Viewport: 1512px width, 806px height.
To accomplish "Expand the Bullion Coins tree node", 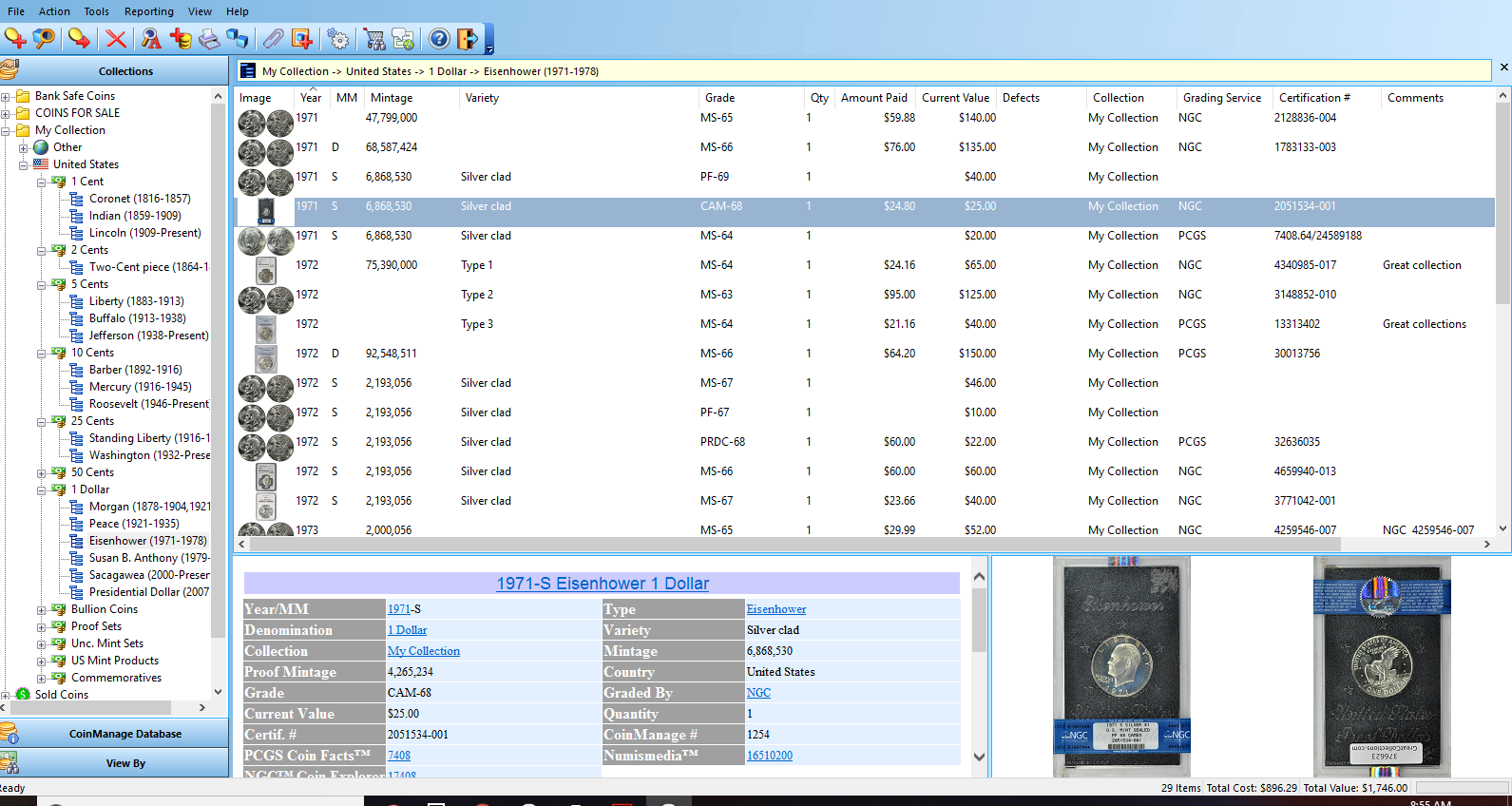I will coord(42,609).
